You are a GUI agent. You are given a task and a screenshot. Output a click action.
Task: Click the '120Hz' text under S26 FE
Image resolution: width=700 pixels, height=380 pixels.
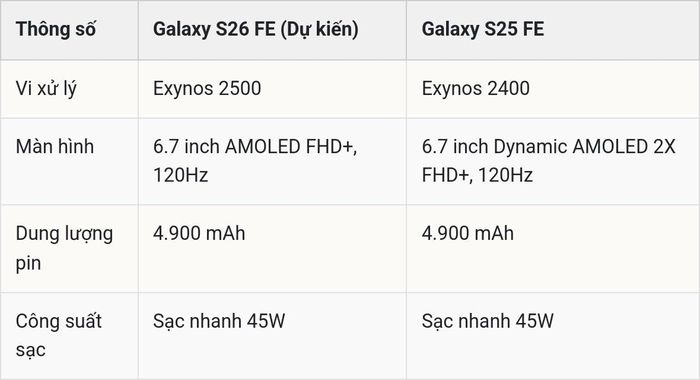(x=181, y=175)
